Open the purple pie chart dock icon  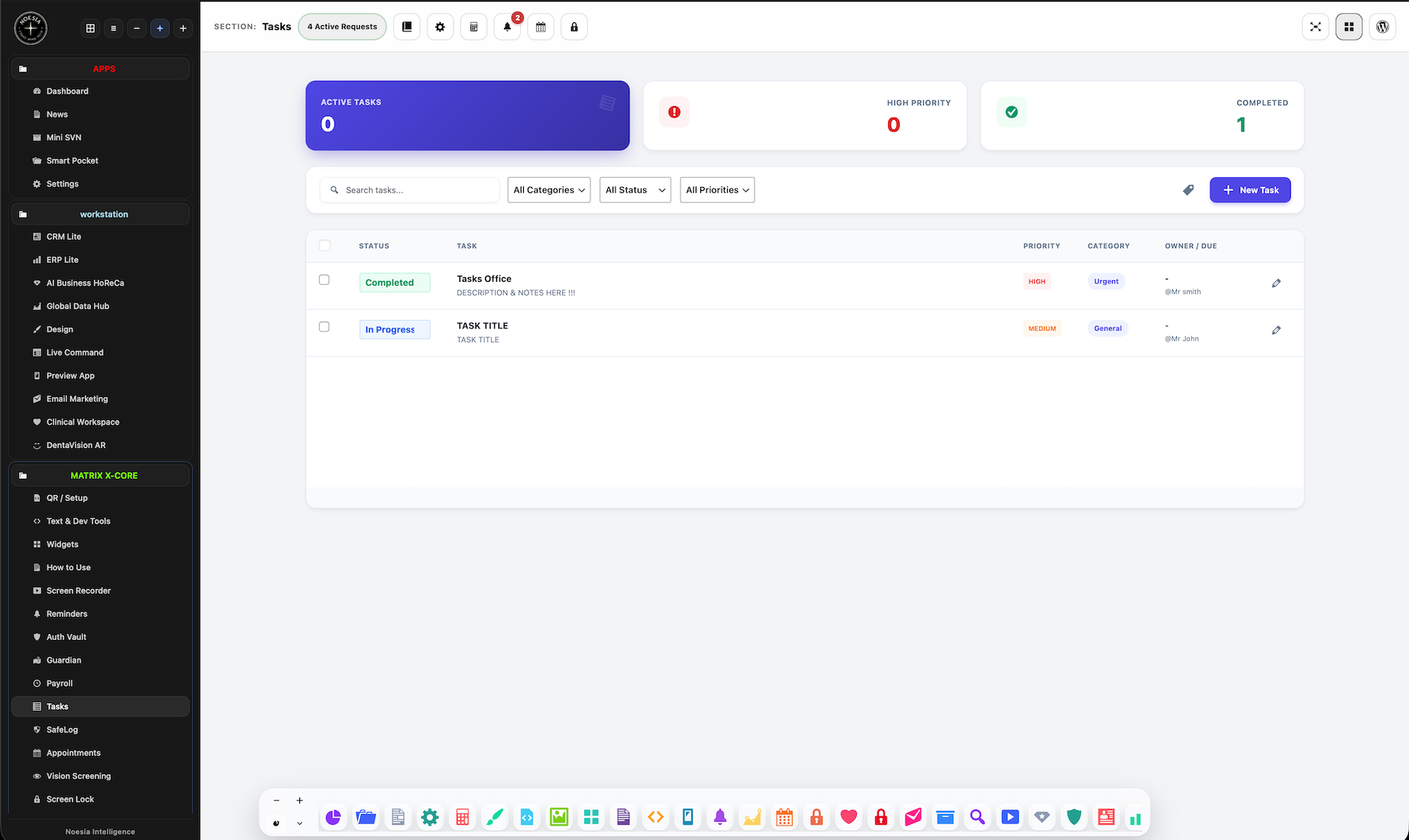tap(333, 817)
